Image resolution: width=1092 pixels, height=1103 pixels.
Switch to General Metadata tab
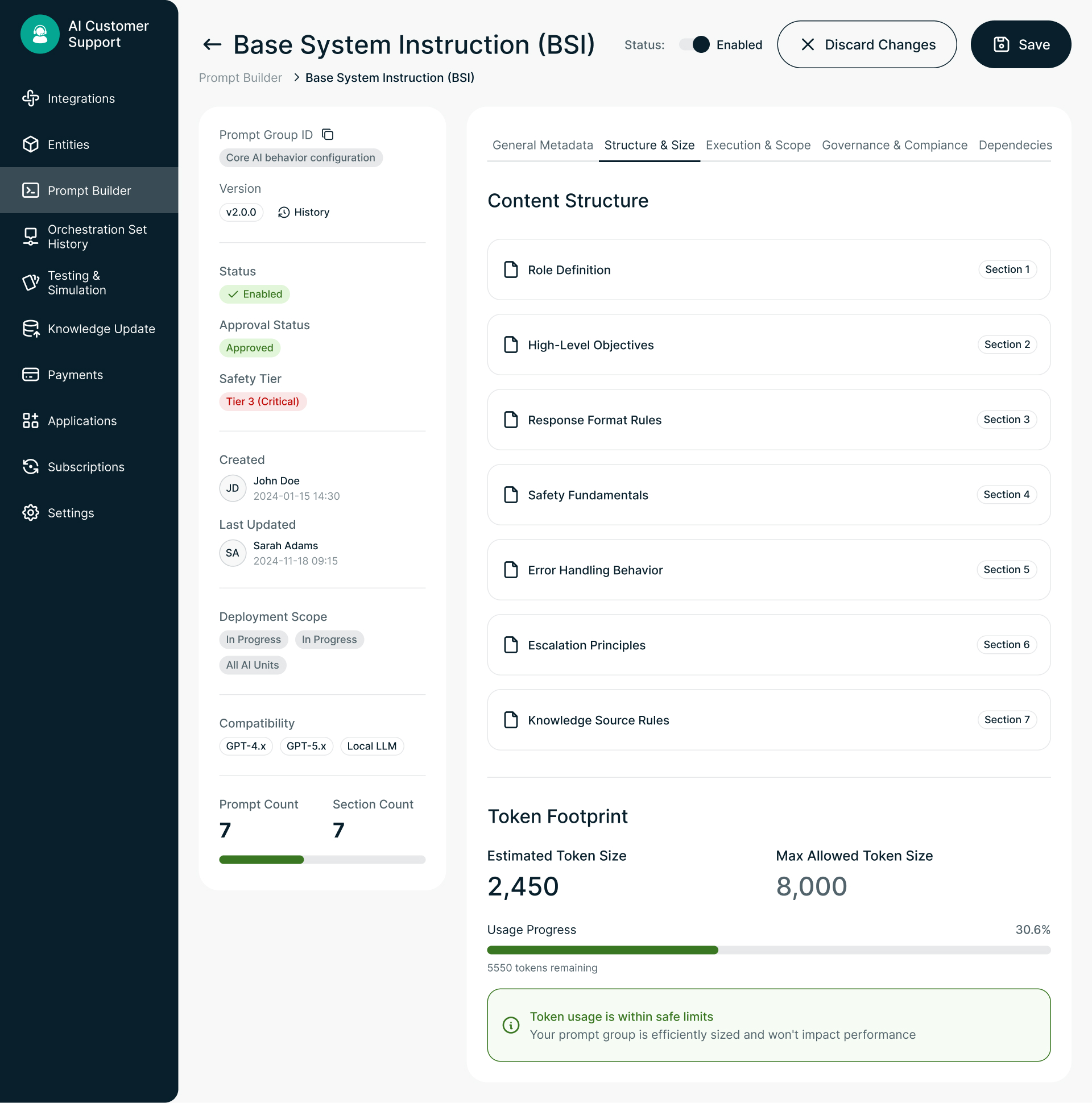pos(542,145)
